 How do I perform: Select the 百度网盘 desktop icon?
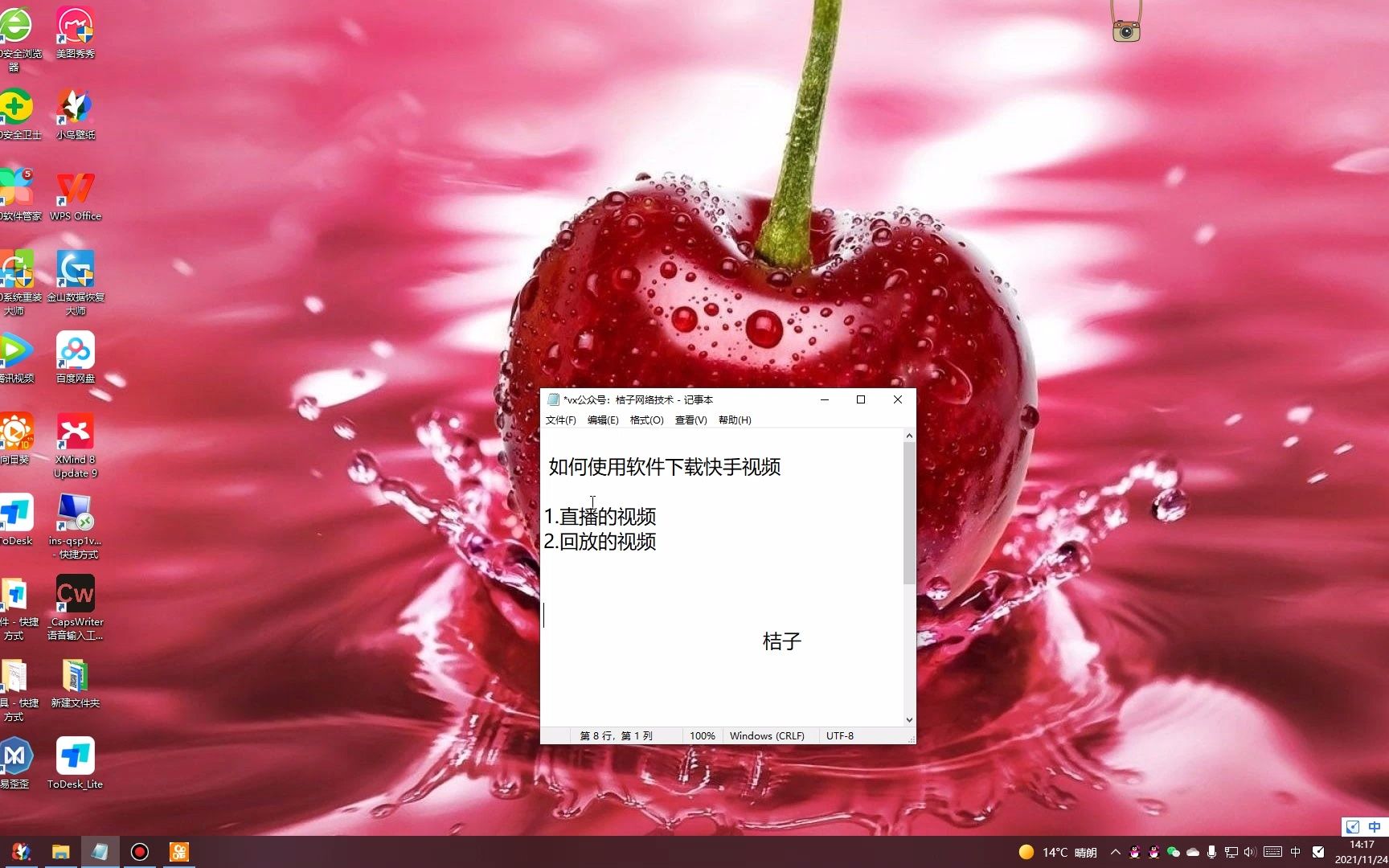75,355
